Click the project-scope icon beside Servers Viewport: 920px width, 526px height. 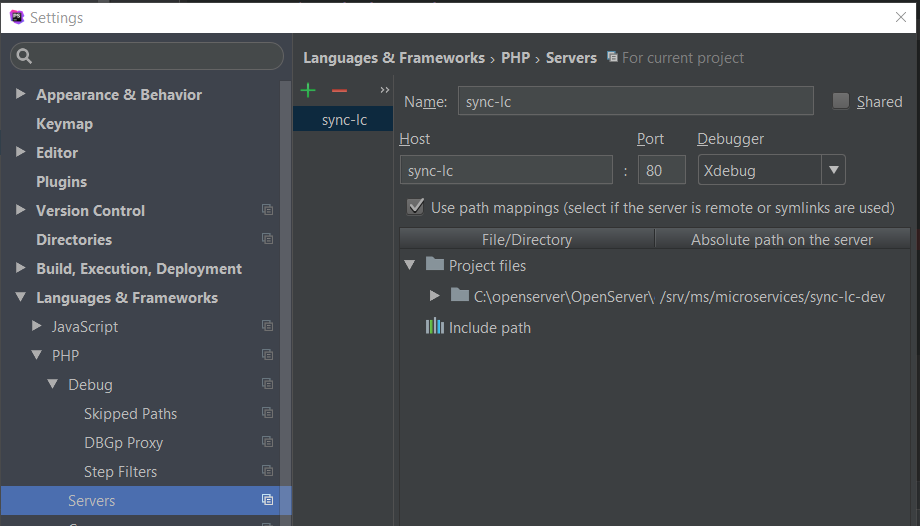coord(267,500)
